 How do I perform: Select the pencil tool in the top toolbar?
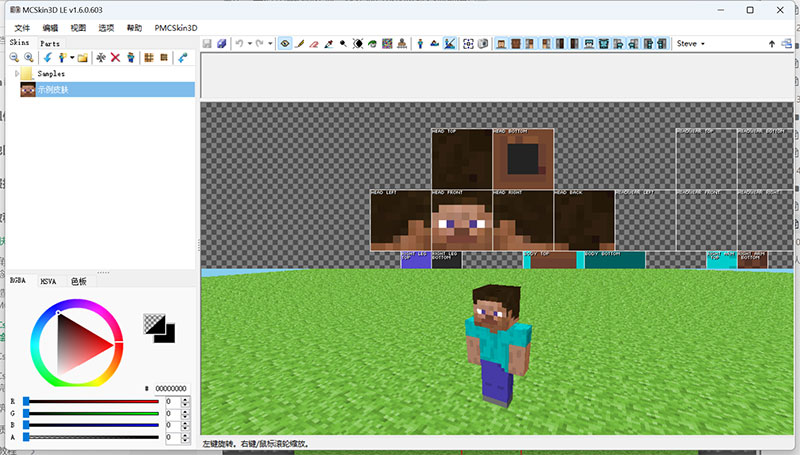point(299,44)
